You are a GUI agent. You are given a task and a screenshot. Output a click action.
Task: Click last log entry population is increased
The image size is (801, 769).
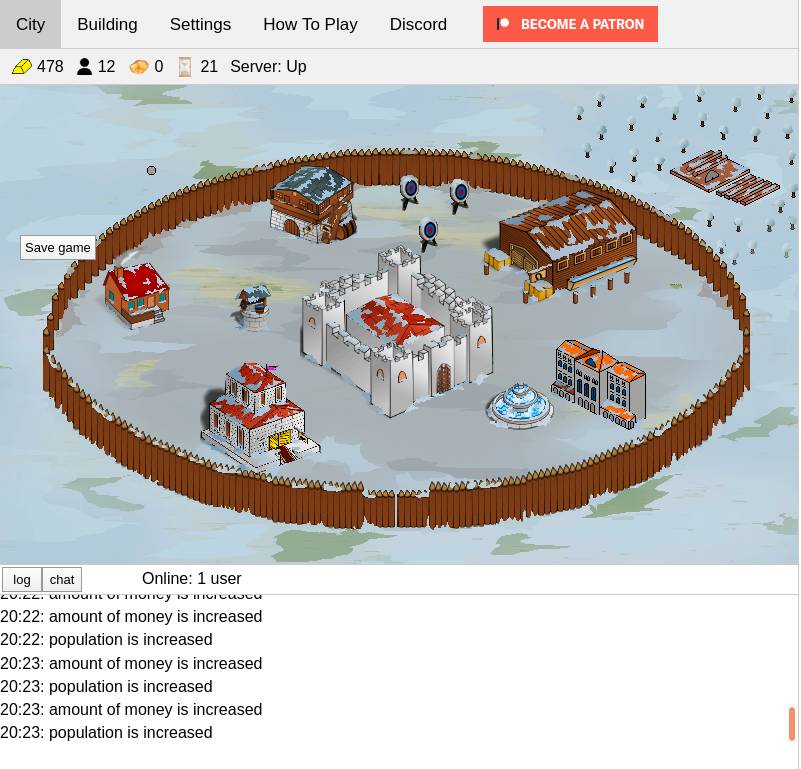pos(106,732)
